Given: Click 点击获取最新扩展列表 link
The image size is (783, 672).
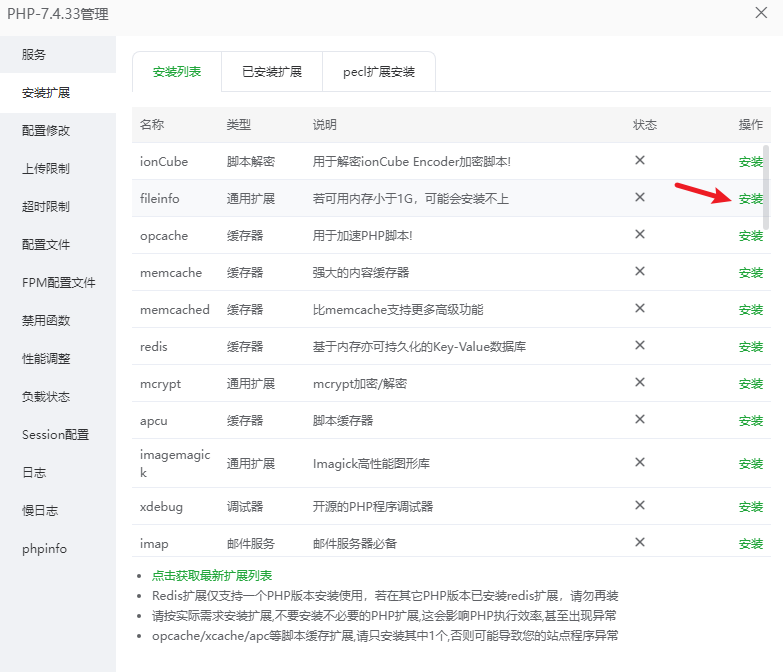Looking at the screenshot, I should 211,576.
